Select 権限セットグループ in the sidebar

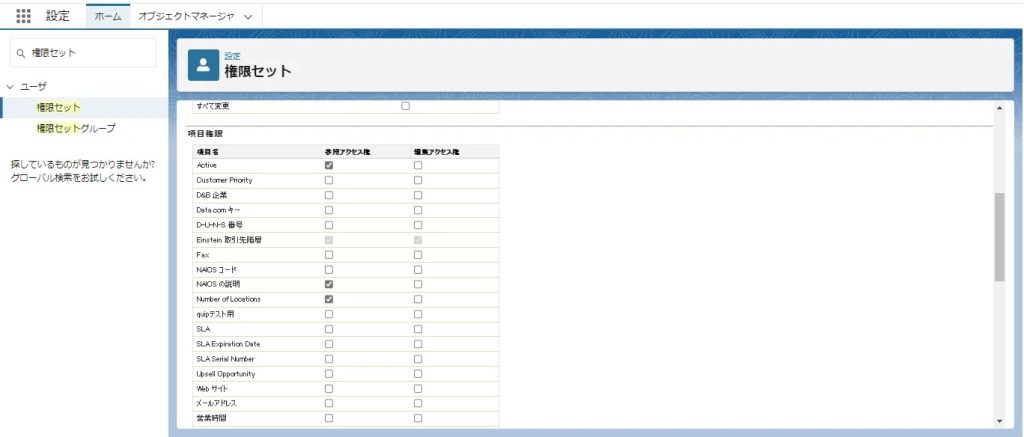(x=76, y=129)
